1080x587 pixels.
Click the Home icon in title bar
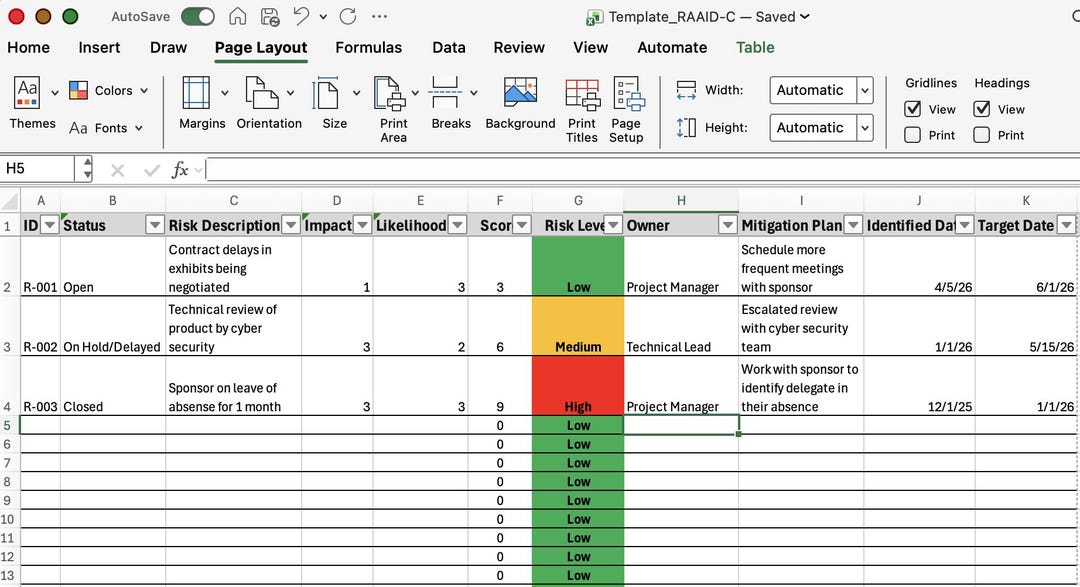(238, 17)
